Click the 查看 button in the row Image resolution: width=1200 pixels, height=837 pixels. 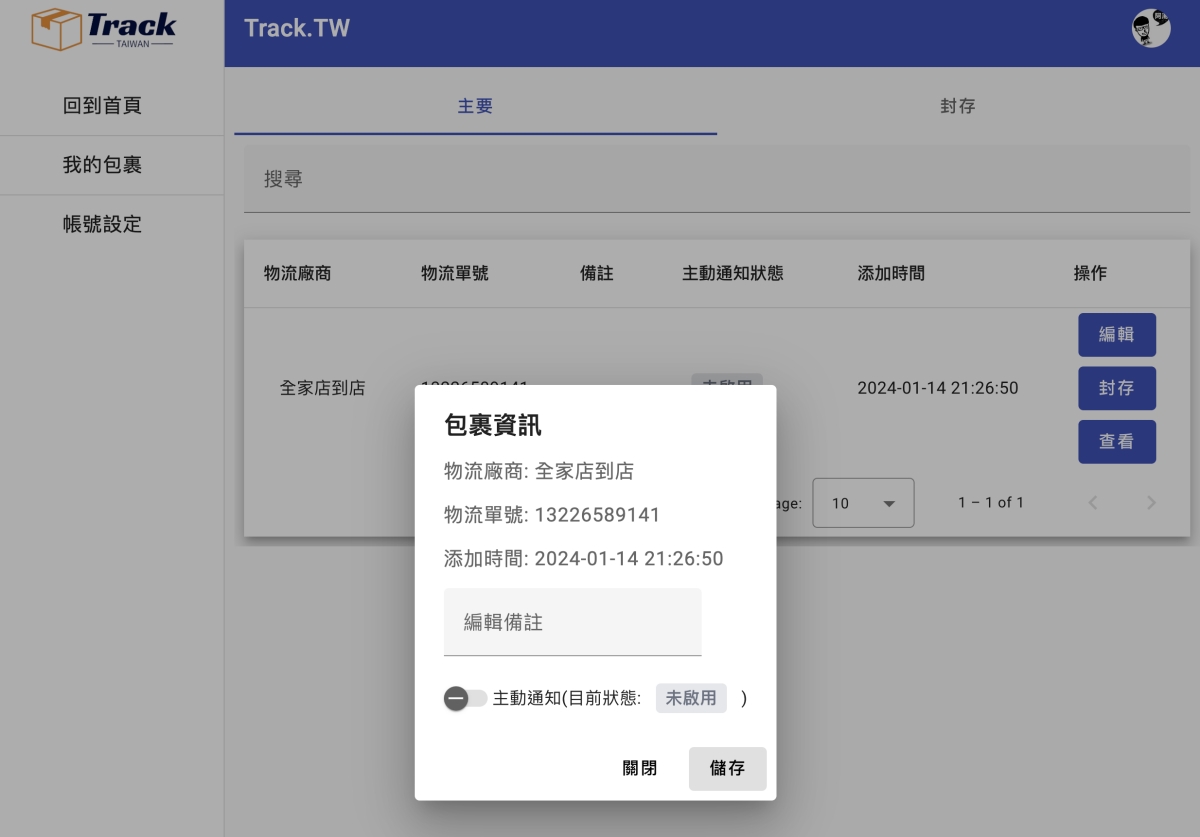point(1116,442)
